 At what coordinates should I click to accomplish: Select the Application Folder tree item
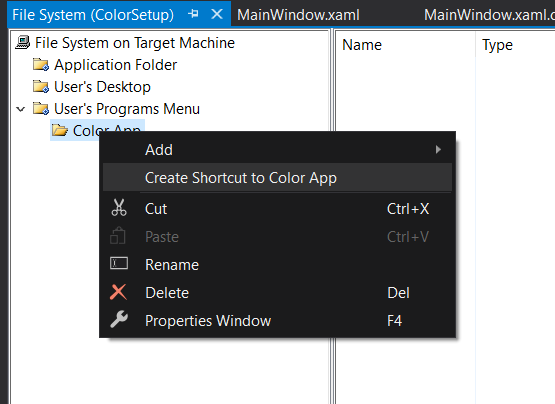pos(115,65)
